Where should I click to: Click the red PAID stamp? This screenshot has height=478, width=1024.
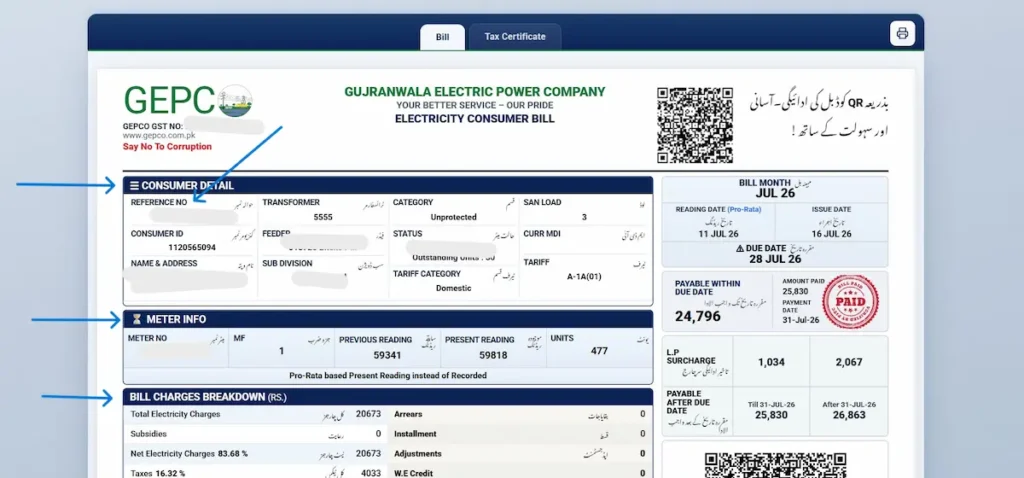850,302
